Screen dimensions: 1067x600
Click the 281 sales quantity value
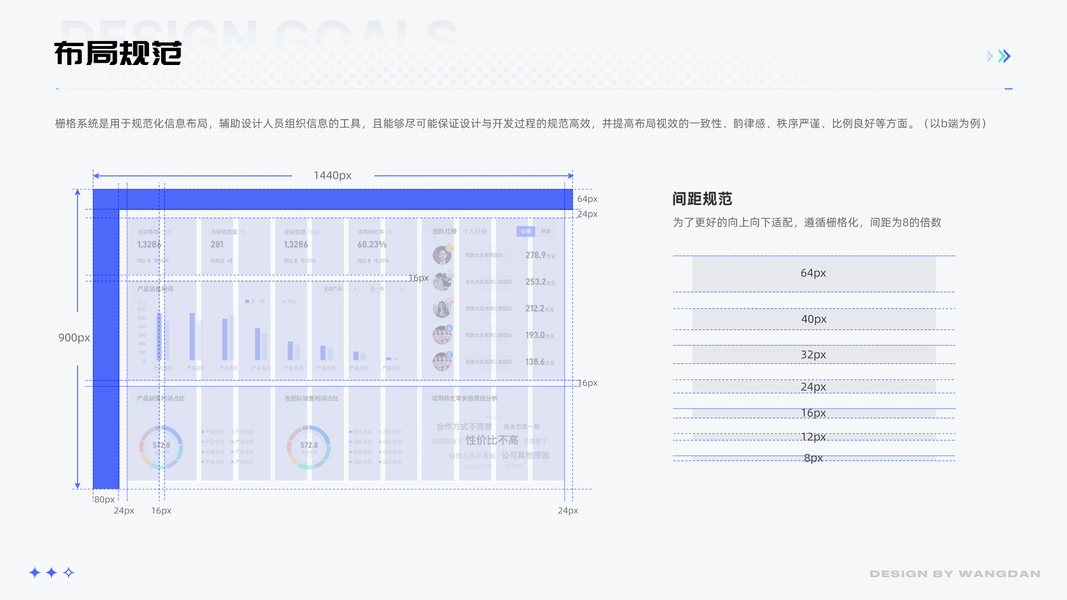pos(217,244)
